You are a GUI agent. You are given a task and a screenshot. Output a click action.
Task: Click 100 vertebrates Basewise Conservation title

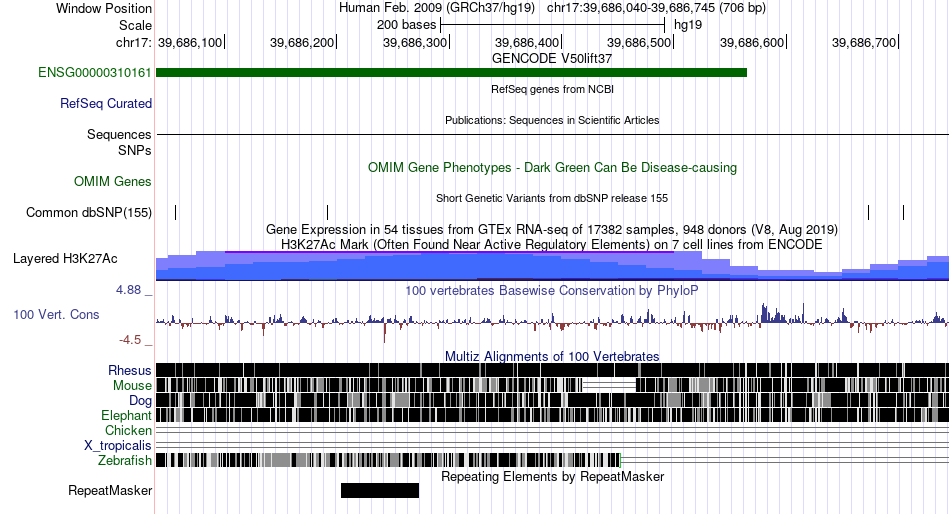552,290
